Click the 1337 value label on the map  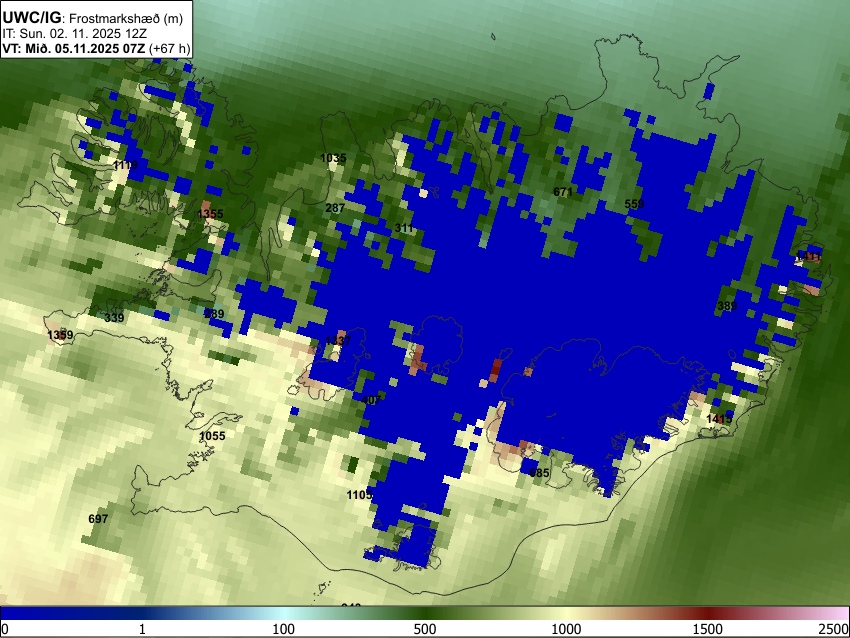click(x=338, y=340)
